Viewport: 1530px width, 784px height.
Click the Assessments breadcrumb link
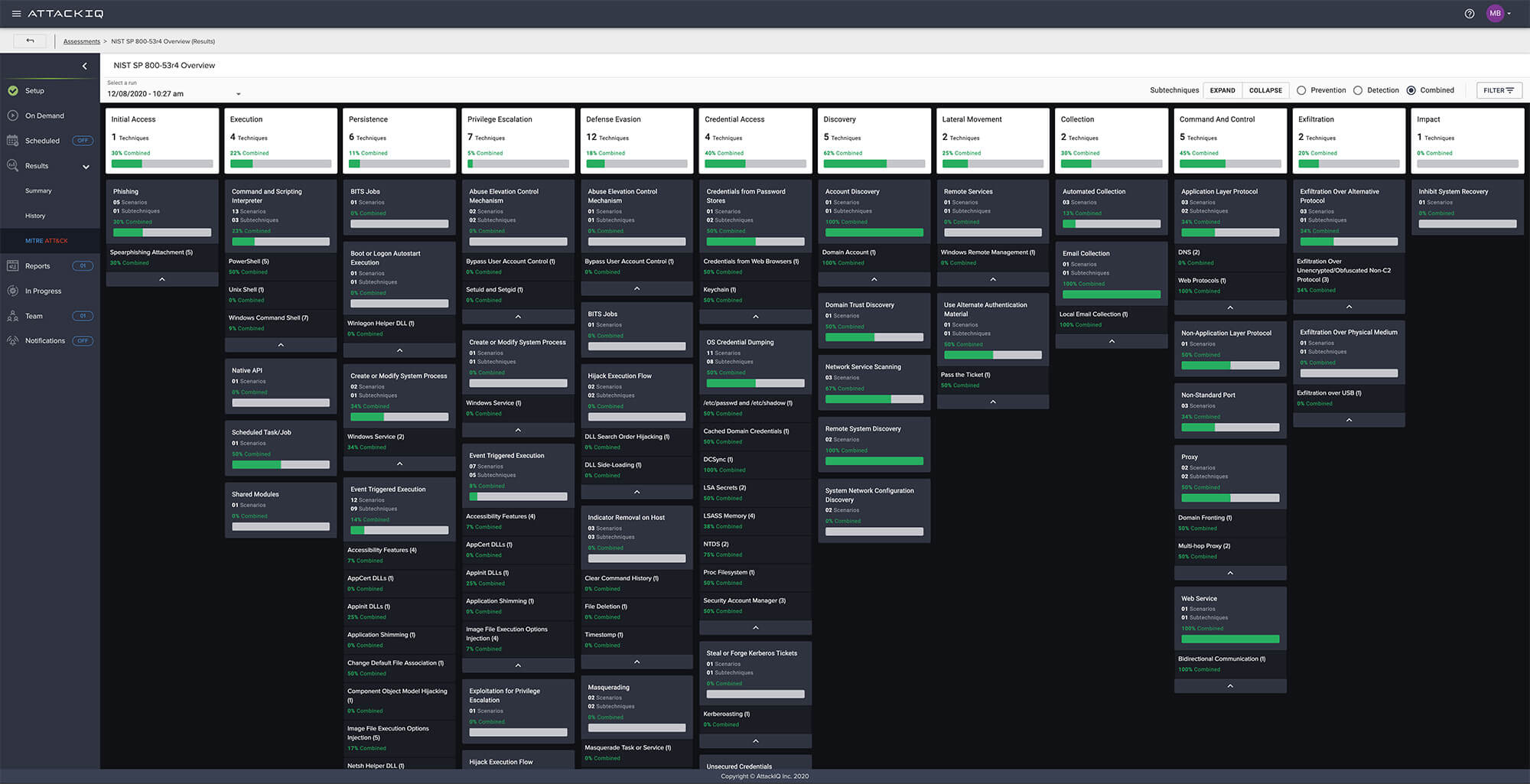point(82,41)
